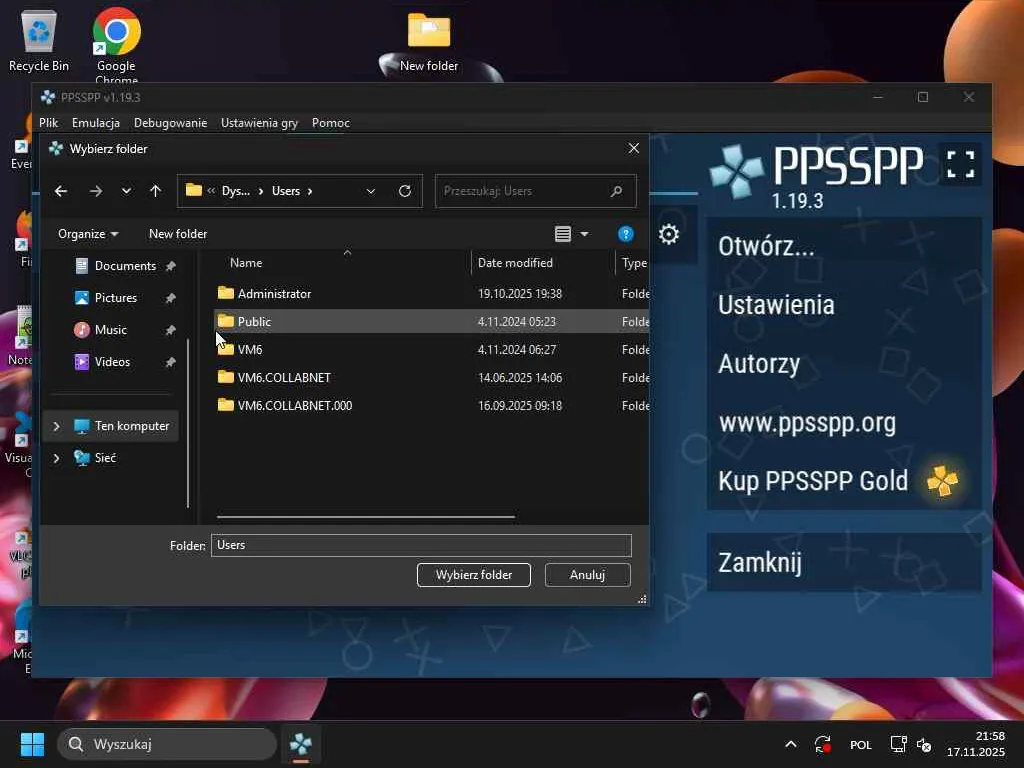Click the muted volume tray icon
This screenshot has height=768, width=1024.
click(x=924, y=744)
